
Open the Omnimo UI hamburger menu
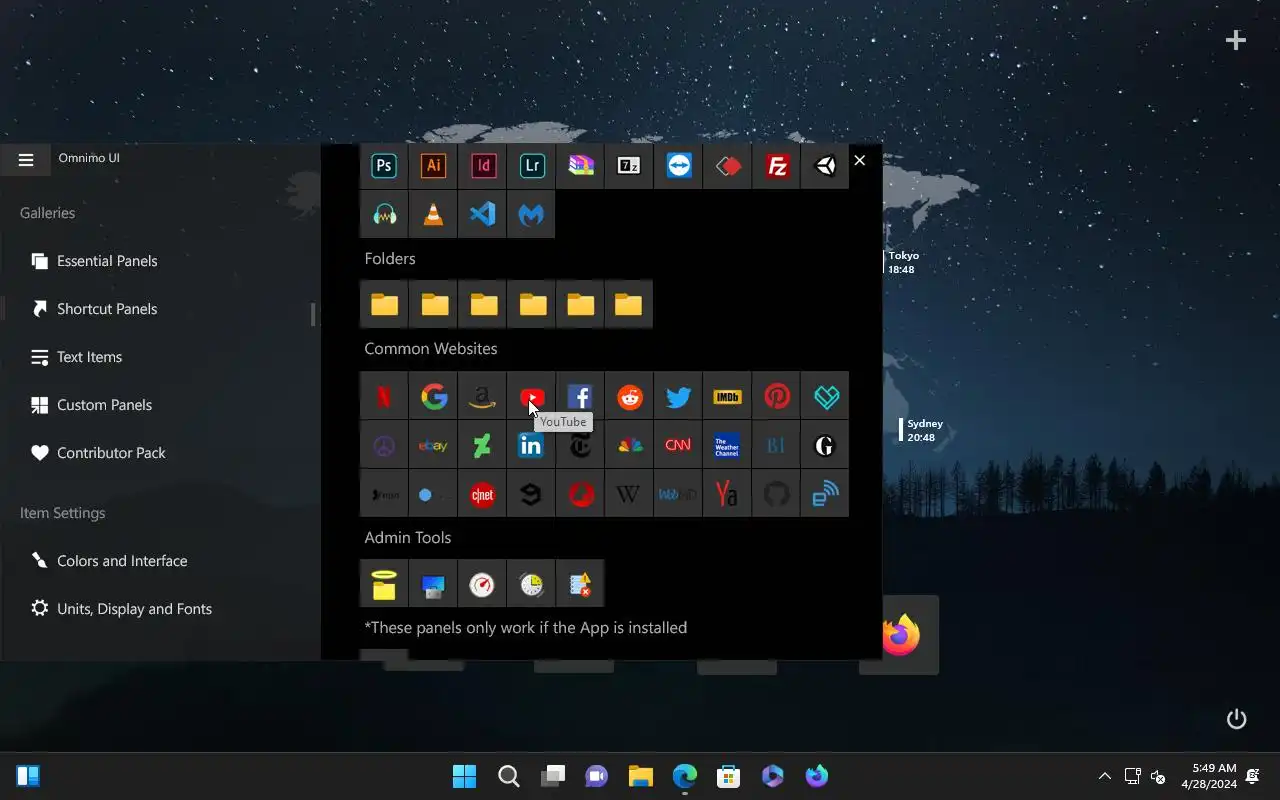pos(26,159)
